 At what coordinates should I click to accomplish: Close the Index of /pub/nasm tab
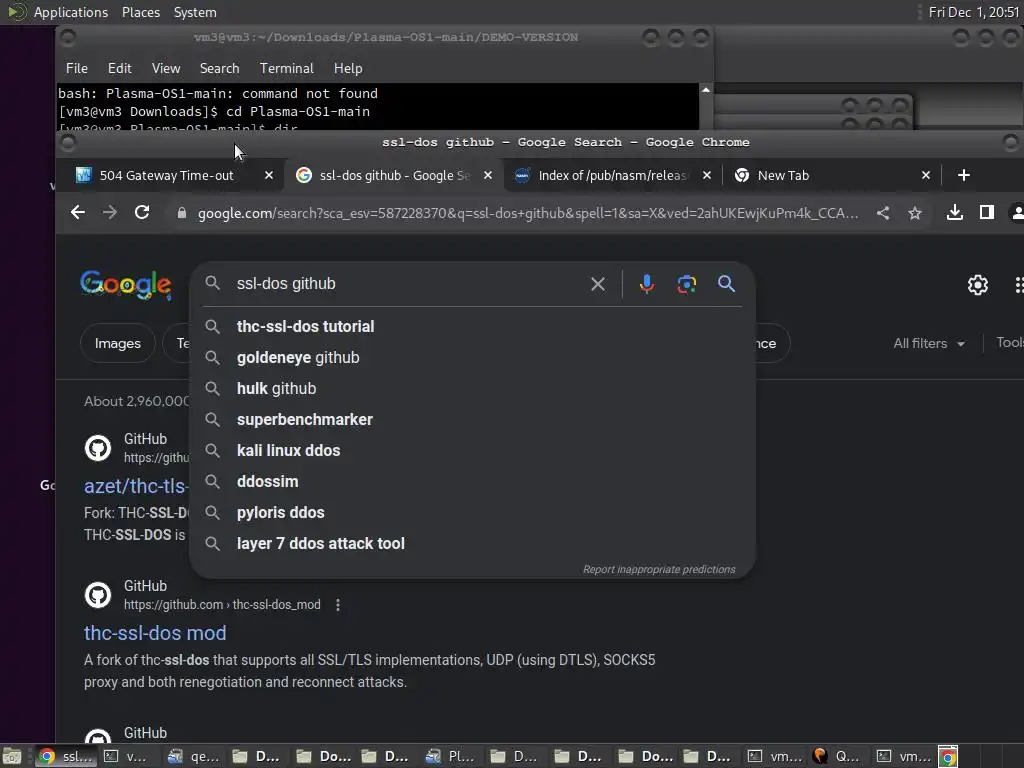pos(707,175)
